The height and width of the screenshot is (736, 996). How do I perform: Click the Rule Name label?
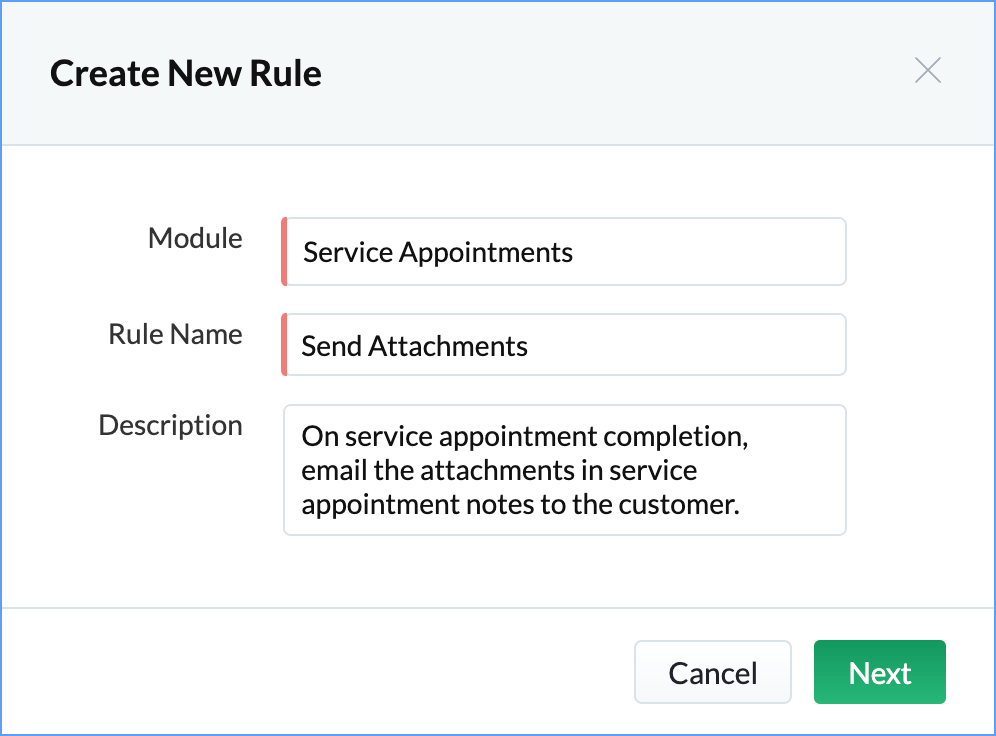point(175,334)
